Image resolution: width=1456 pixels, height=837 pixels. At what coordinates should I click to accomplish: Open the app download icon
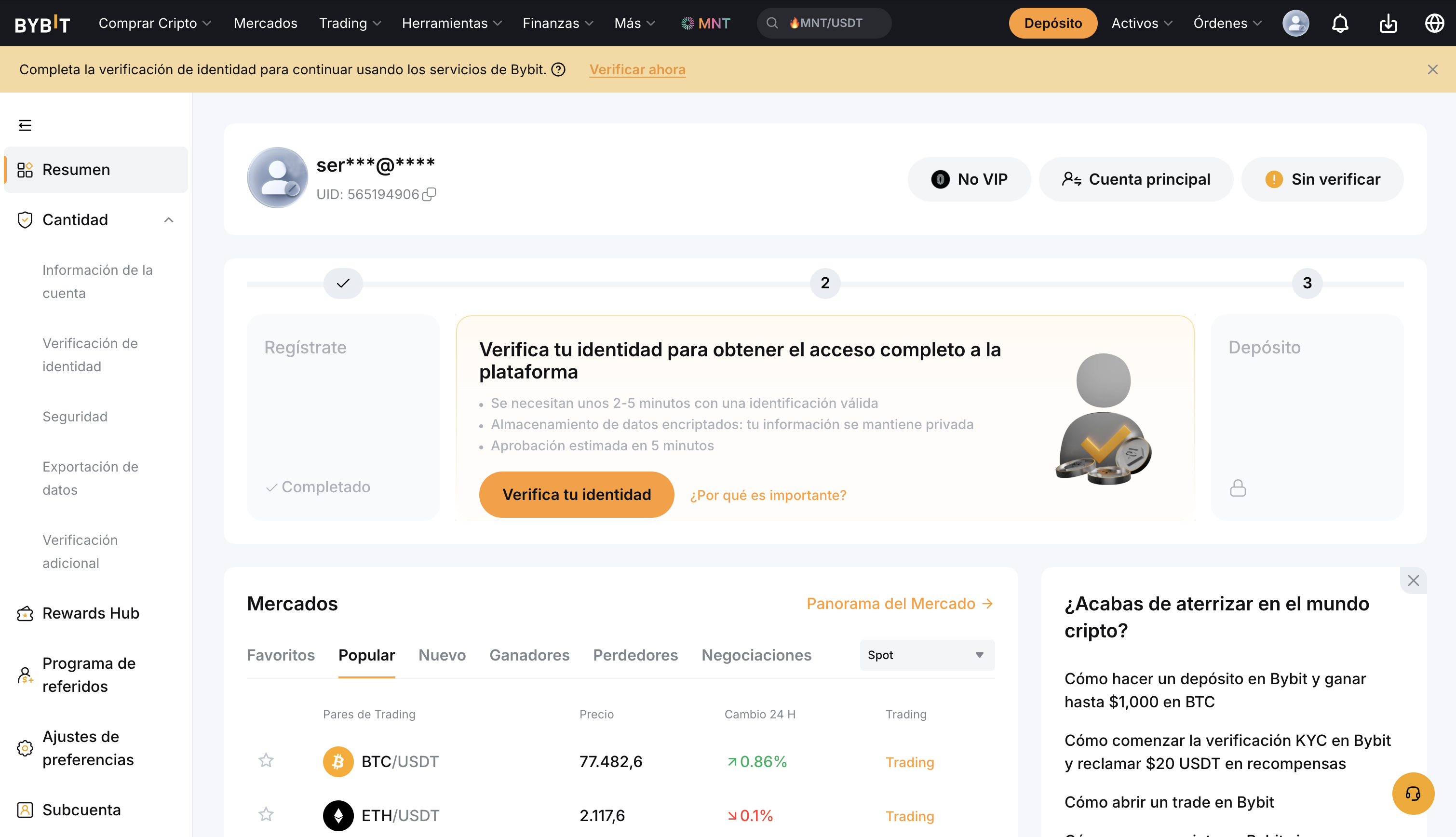(x=1388, y=24)
